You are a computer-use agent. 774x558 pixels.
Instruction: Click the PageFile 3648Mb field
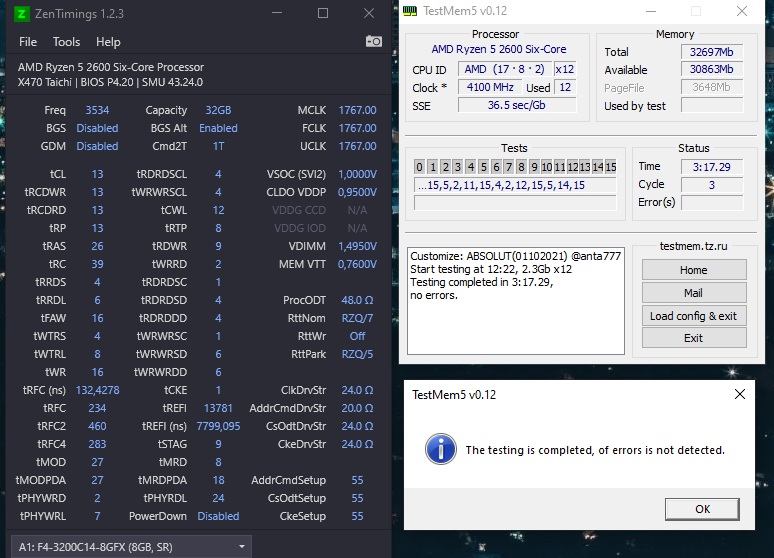click(712, 87)
